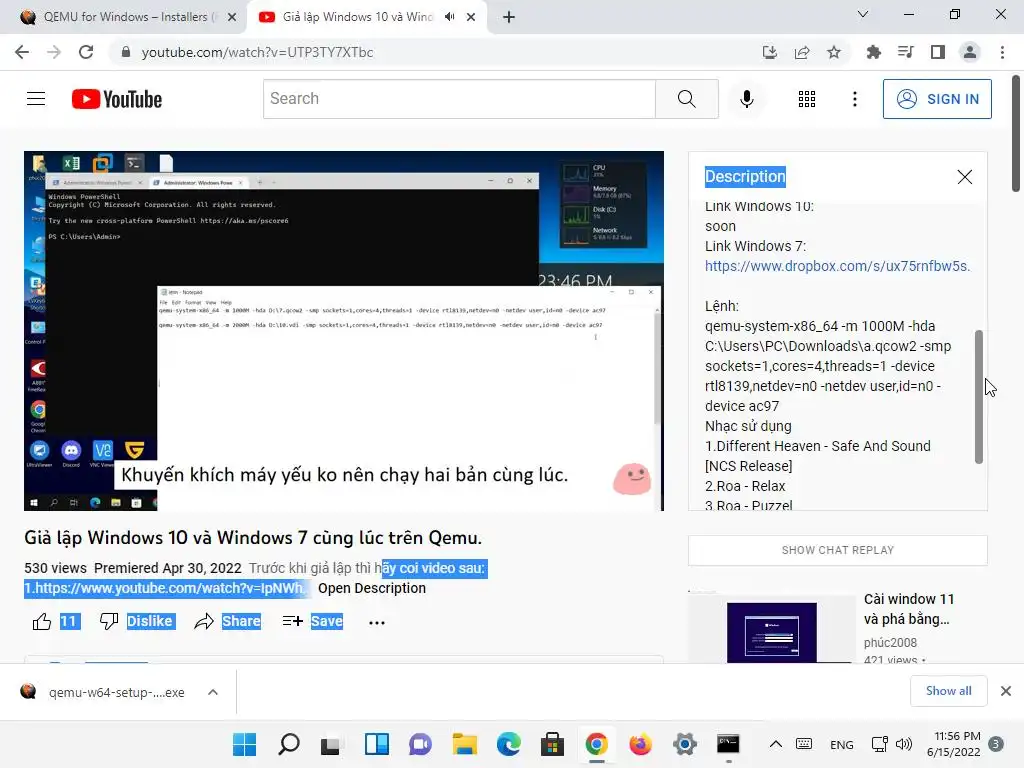Click the address bar URL
The width and height of the screenshot is (1024, 768).
pos(257,52)
